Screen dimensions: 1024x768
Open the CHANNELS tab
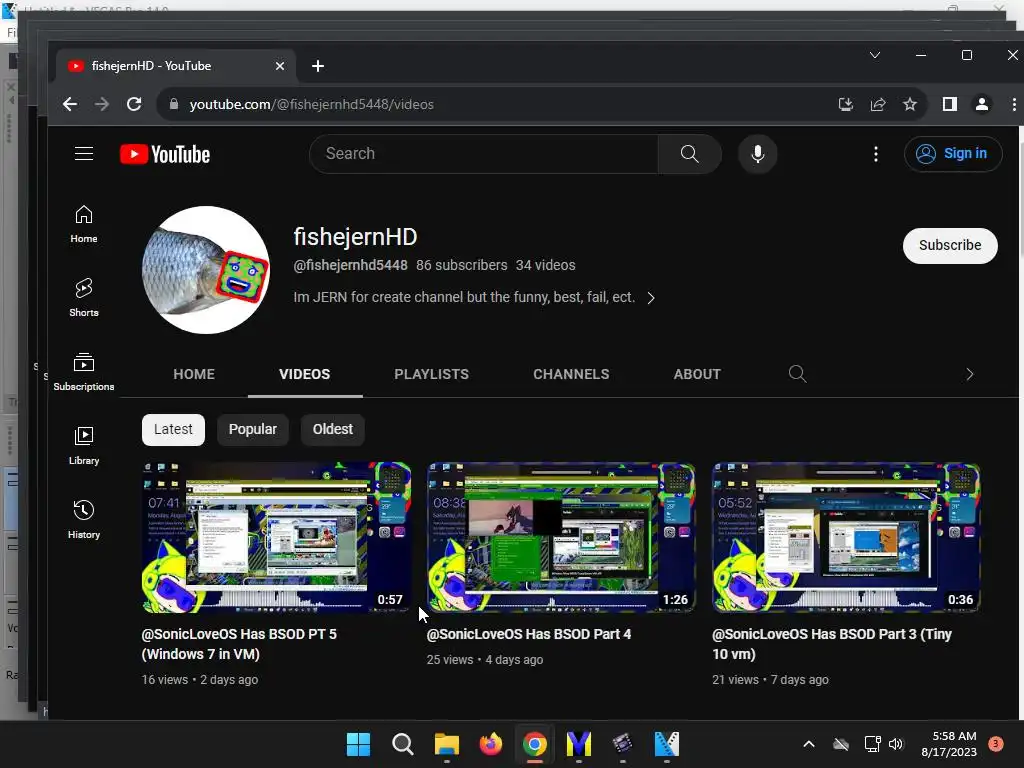pyautogui.click(x=571, y=374)
